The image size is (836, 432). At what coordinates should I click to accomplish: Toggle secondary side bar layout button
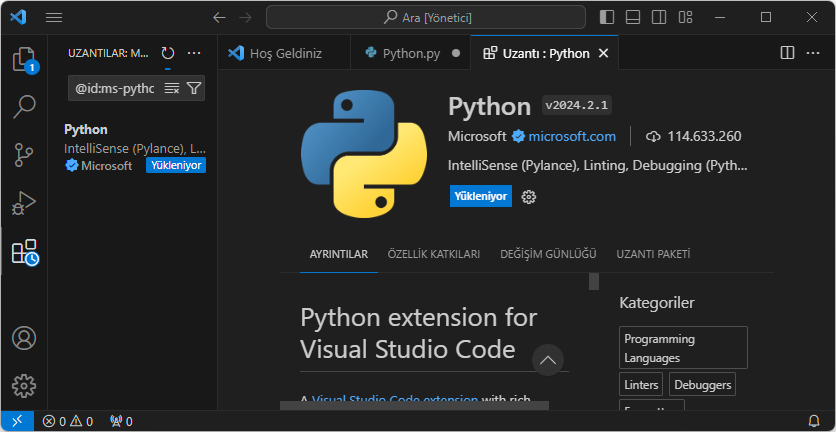click(x=659, y=17)
